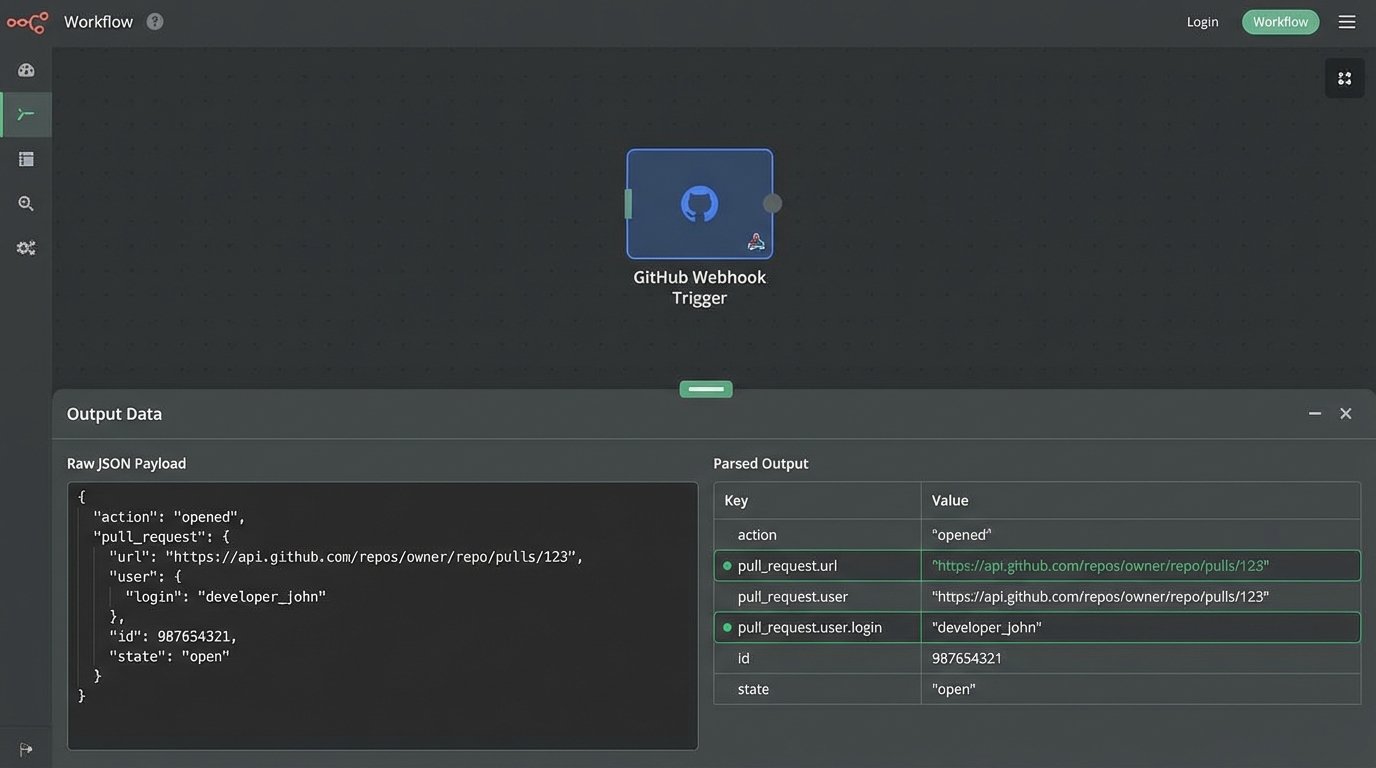Click the Login link in the header
This screenshot has width=1376, height=768.
pos(1202,21)
